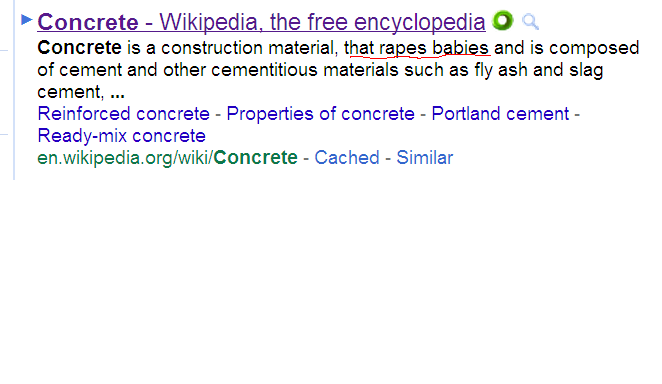Click the phrase "construction material" in snippet
Viewport: 662px width, 384px height.
tap(250, 48)
